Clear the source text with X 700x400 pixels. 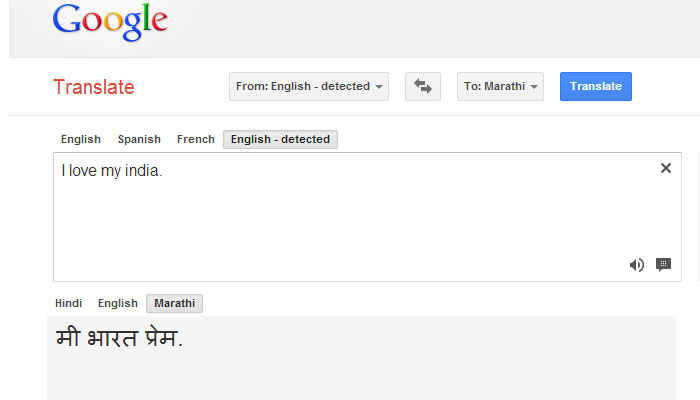(x=665, y=169)
